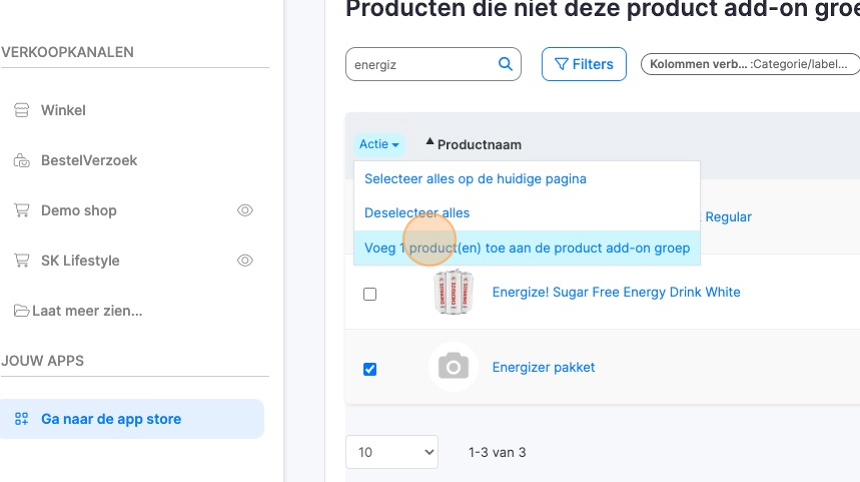Select Voeg 1 product(en) toe option
This screenshot has width=860, height=482.
(527, 247)
